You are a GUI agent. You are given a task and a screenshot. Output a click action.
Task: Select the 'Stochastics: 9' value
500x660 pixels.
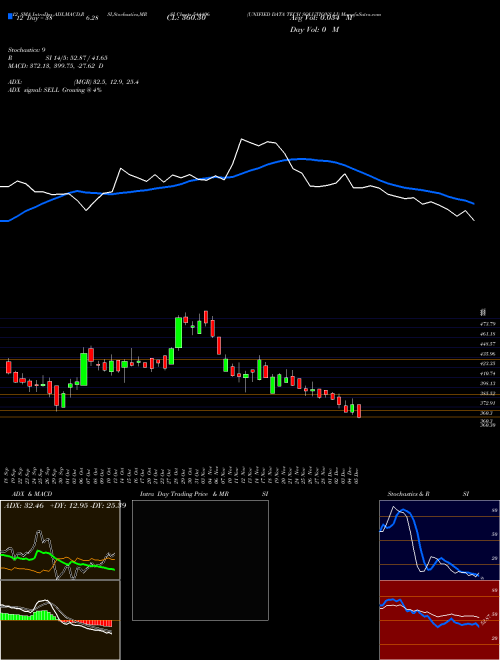click(27, 50)
